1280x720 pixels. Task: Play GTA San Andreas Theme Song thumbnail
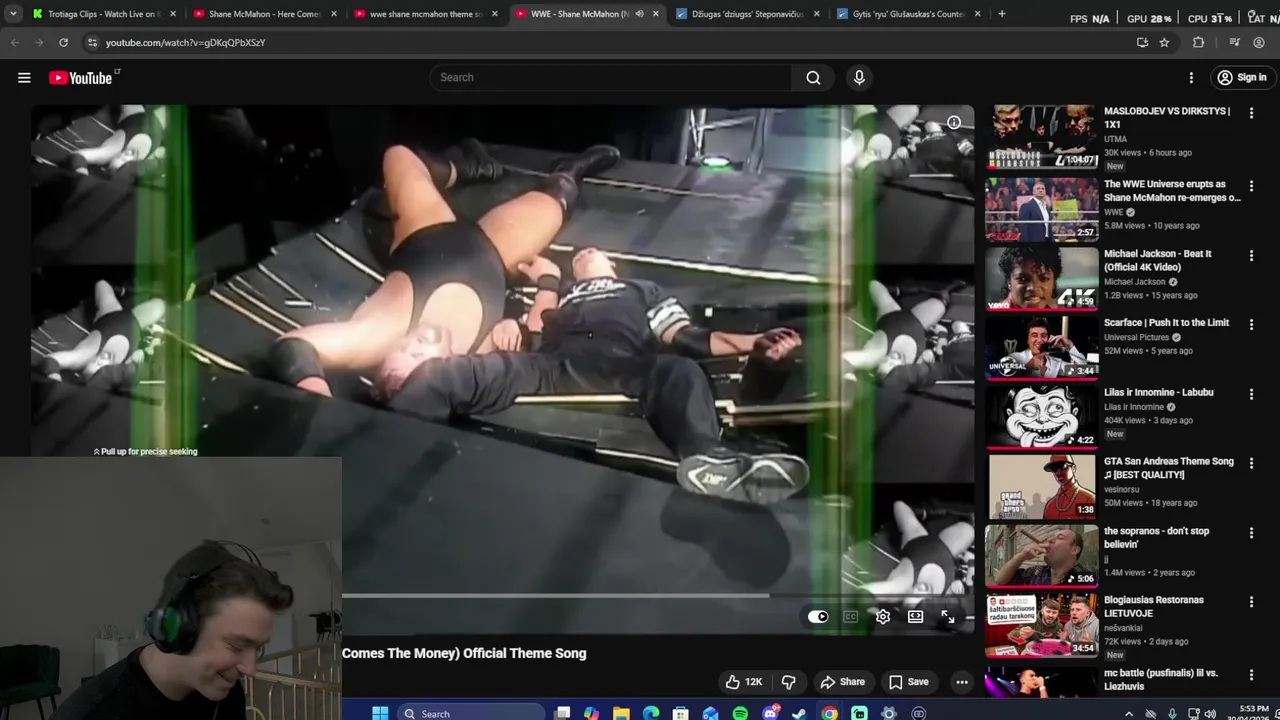tap(1041, 486)
